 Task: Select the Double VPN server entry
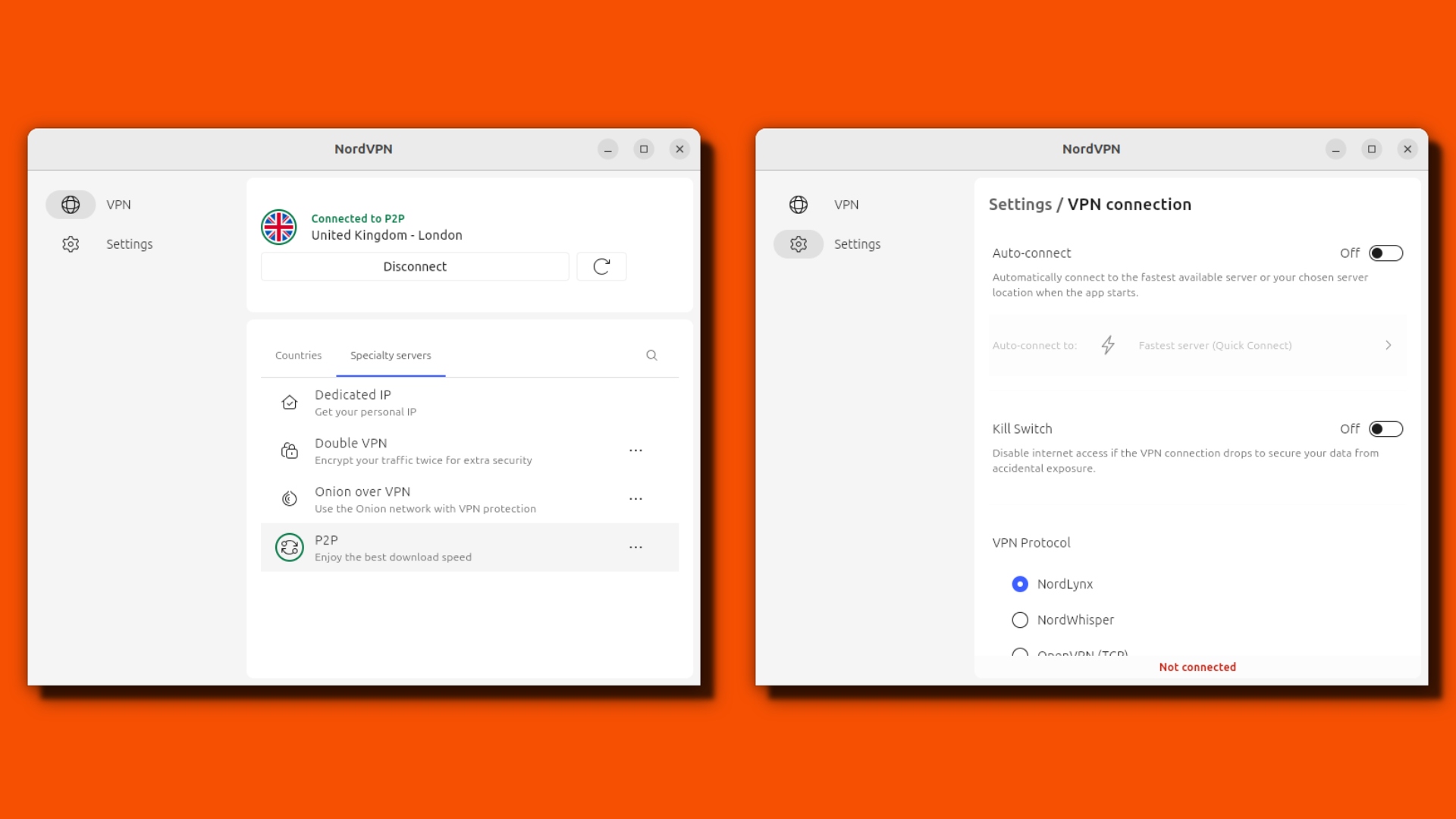[x=469, y=450]
